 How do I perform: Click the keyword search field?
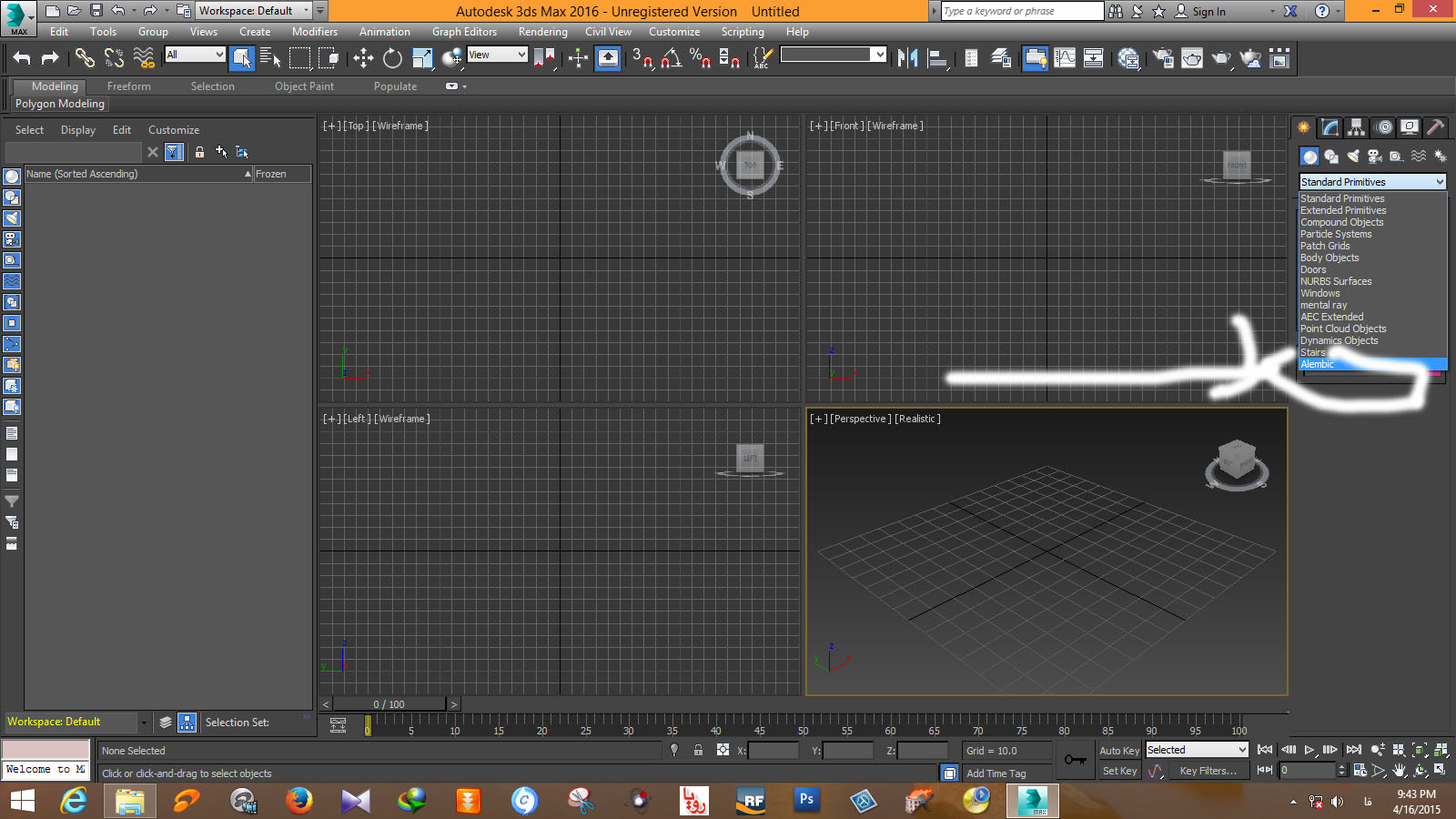coord(1022,11)
